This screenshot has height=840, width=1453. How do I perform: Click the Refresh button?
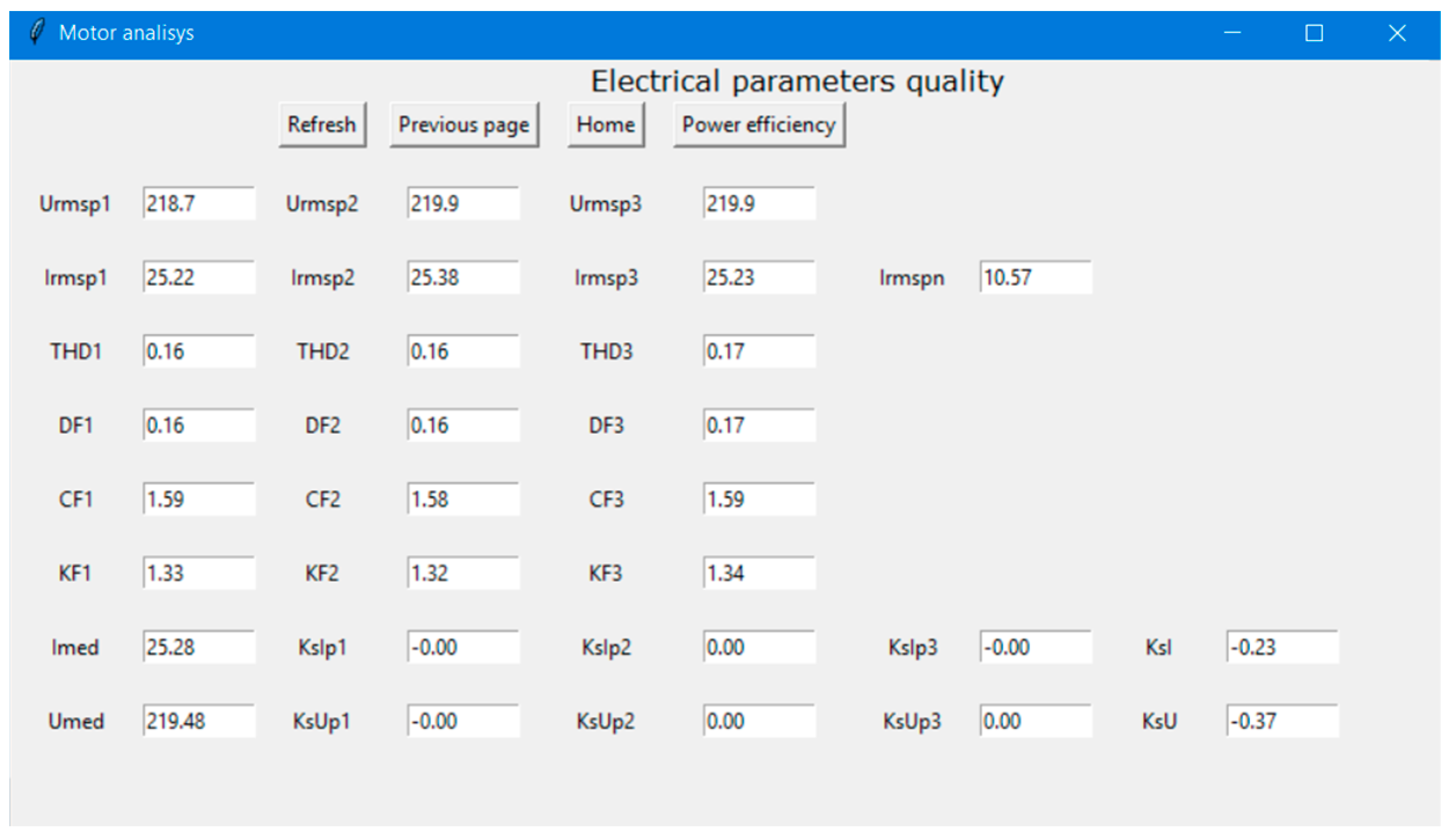[322, 125]
